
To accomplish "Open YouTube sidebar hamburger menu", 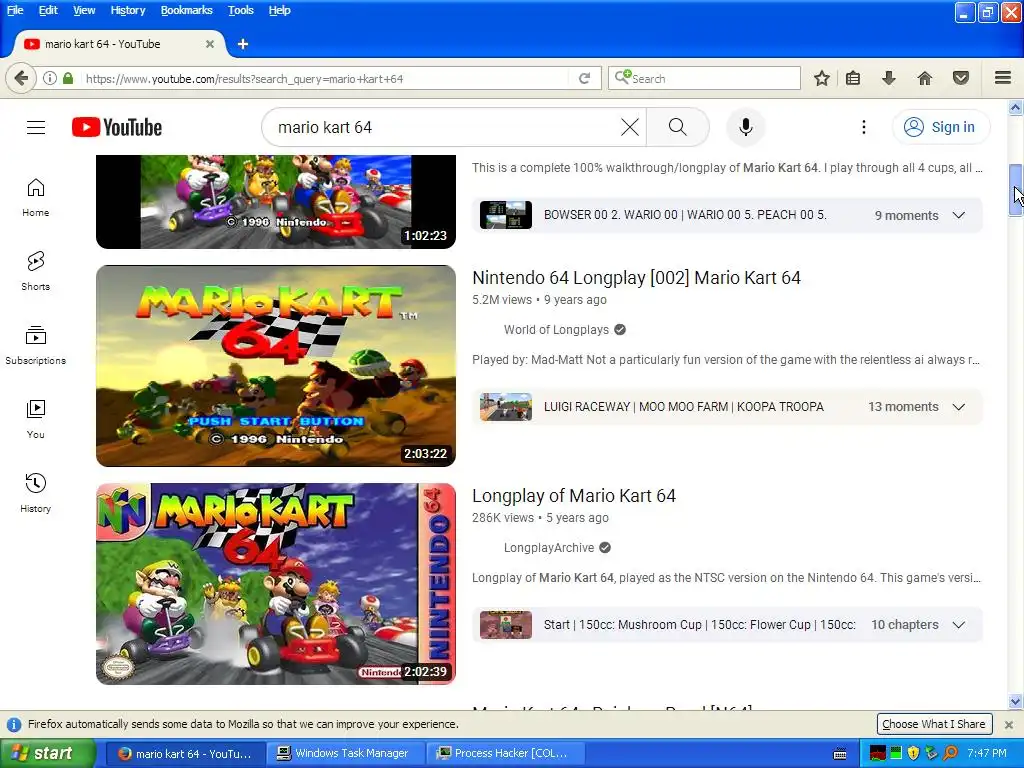I will coord(36,127).
